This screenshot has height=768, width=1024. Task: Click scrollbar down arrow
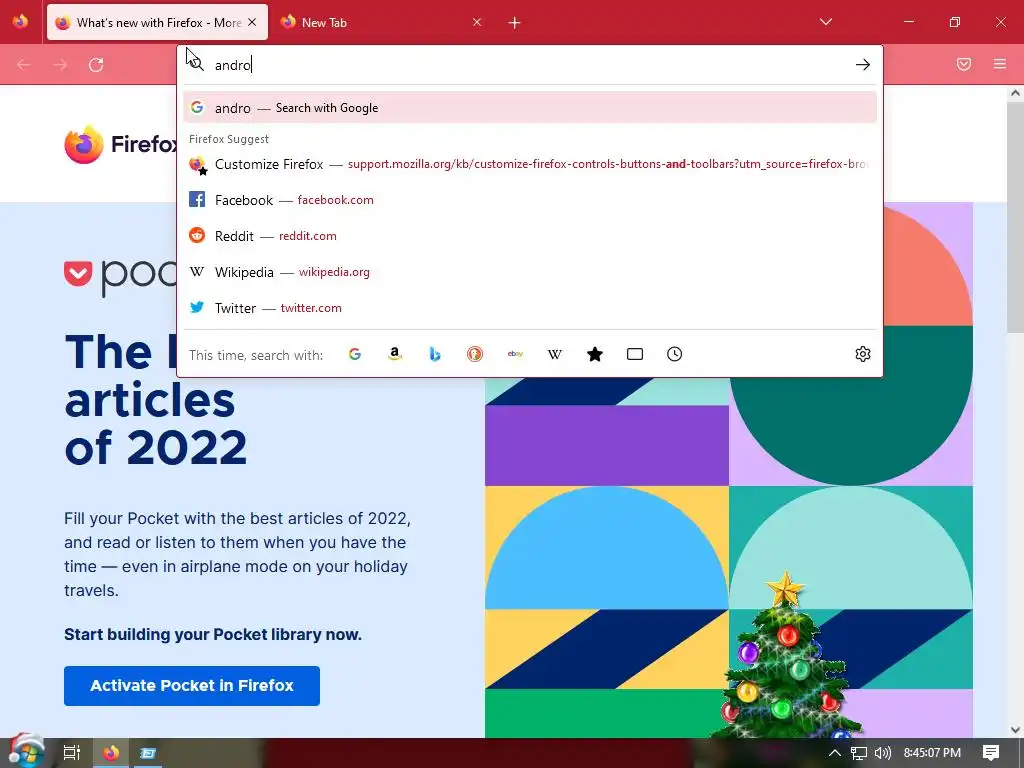click(x=1015, y=729)
